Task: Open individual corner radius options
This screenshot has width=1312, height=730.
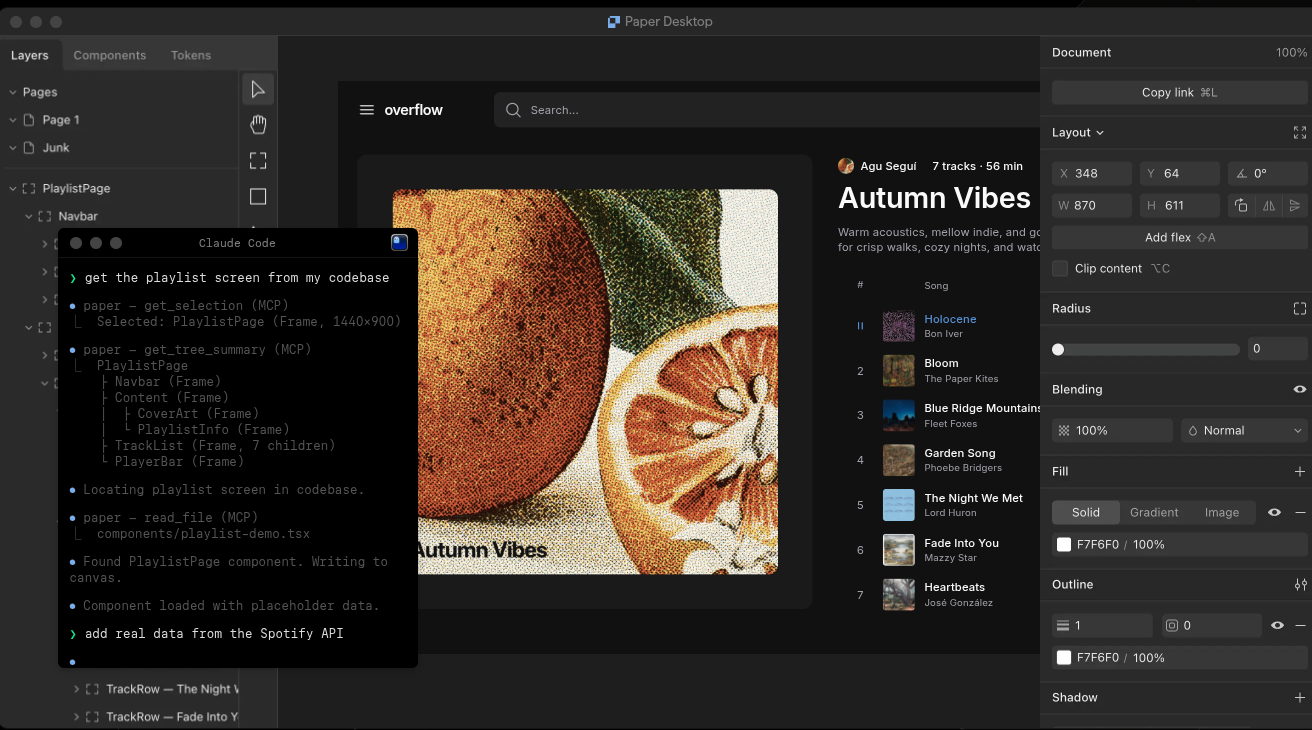Action: [1299, 309]
